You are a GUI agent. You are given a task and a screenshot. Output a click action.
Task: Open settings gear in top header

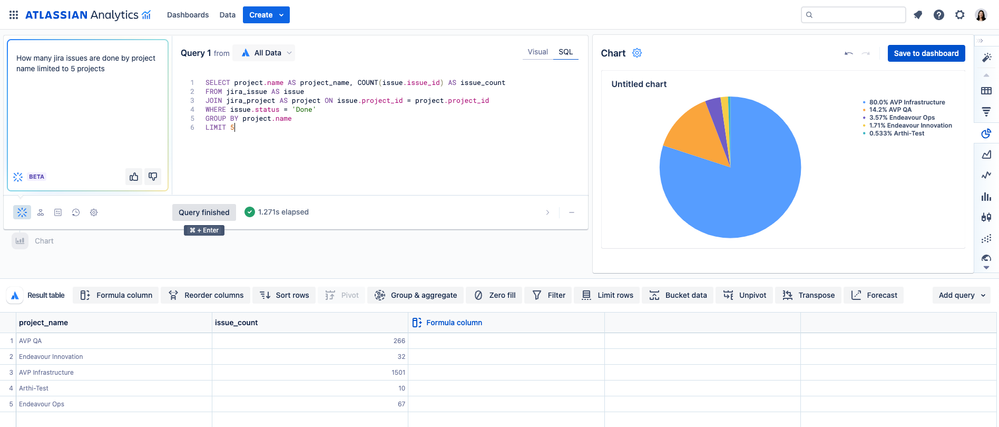[x=959, y=15]
